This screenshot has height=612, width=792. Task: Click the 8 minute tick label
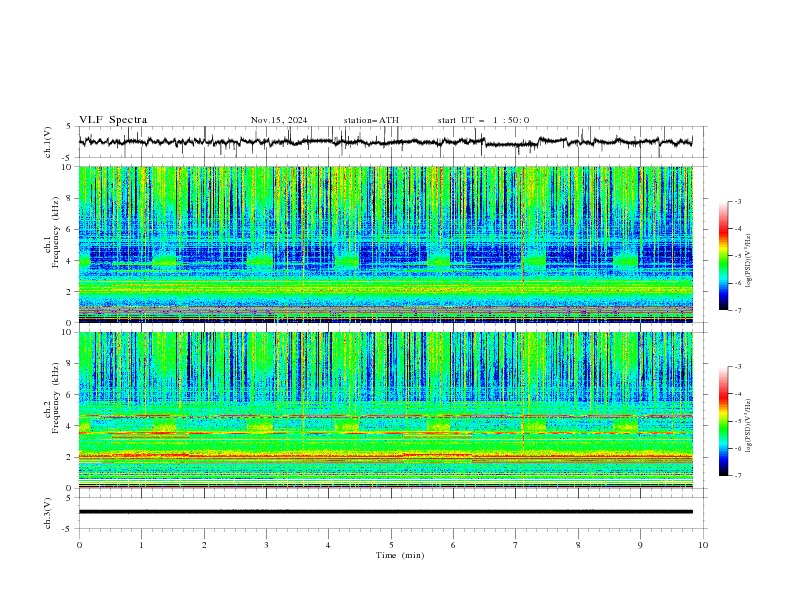point(578,545)
